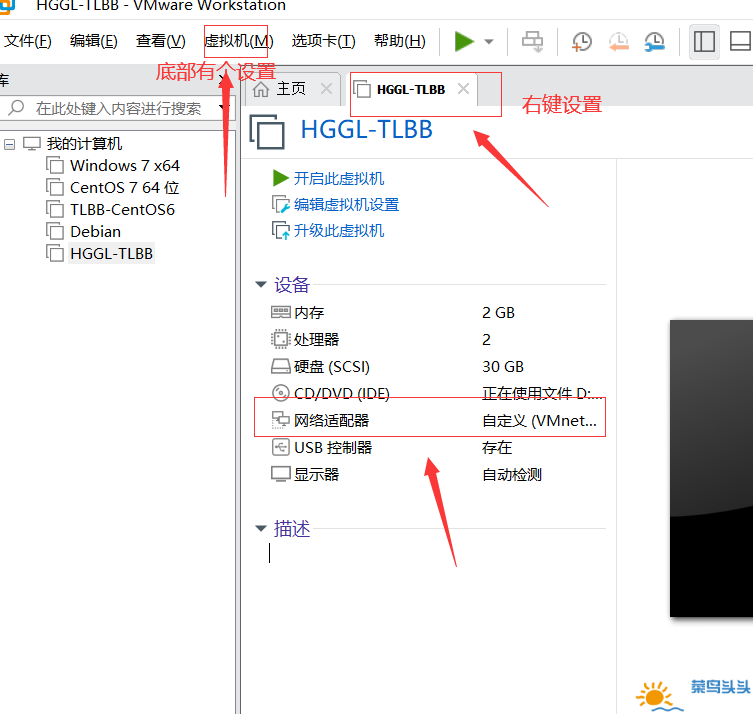Screen dimensions: 753x714
Task: Click the 2 GB memory value
Action: point(498,313)
